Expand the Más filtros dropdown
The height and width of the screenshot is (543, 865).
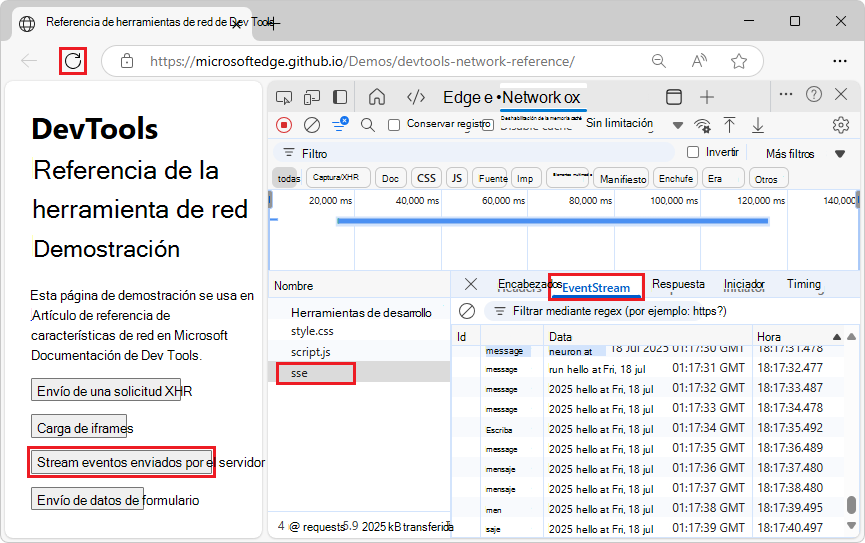(x=805, y=154)
